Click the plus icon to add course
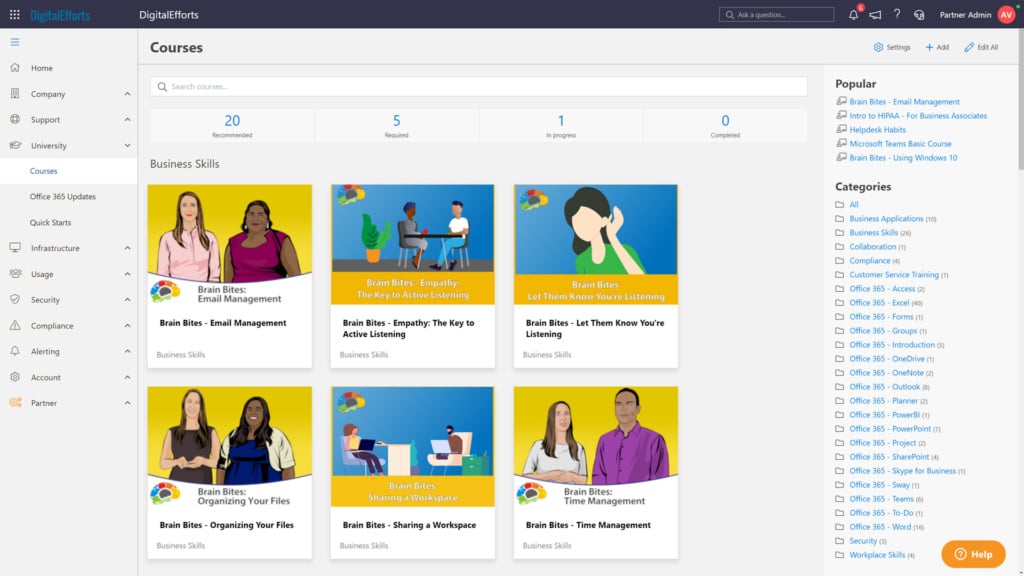 coord(929,47)
